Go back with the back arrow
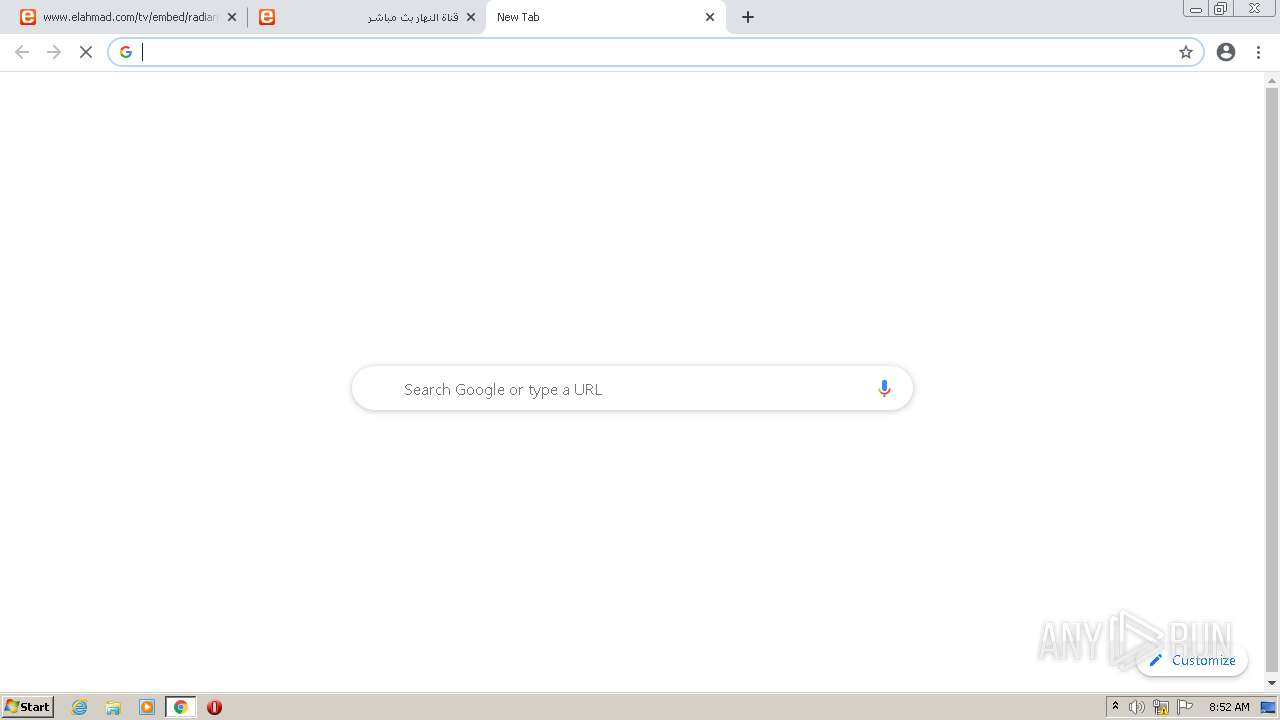The height and width of the screenshot is (720, 1280). click(x=22, y=52)
